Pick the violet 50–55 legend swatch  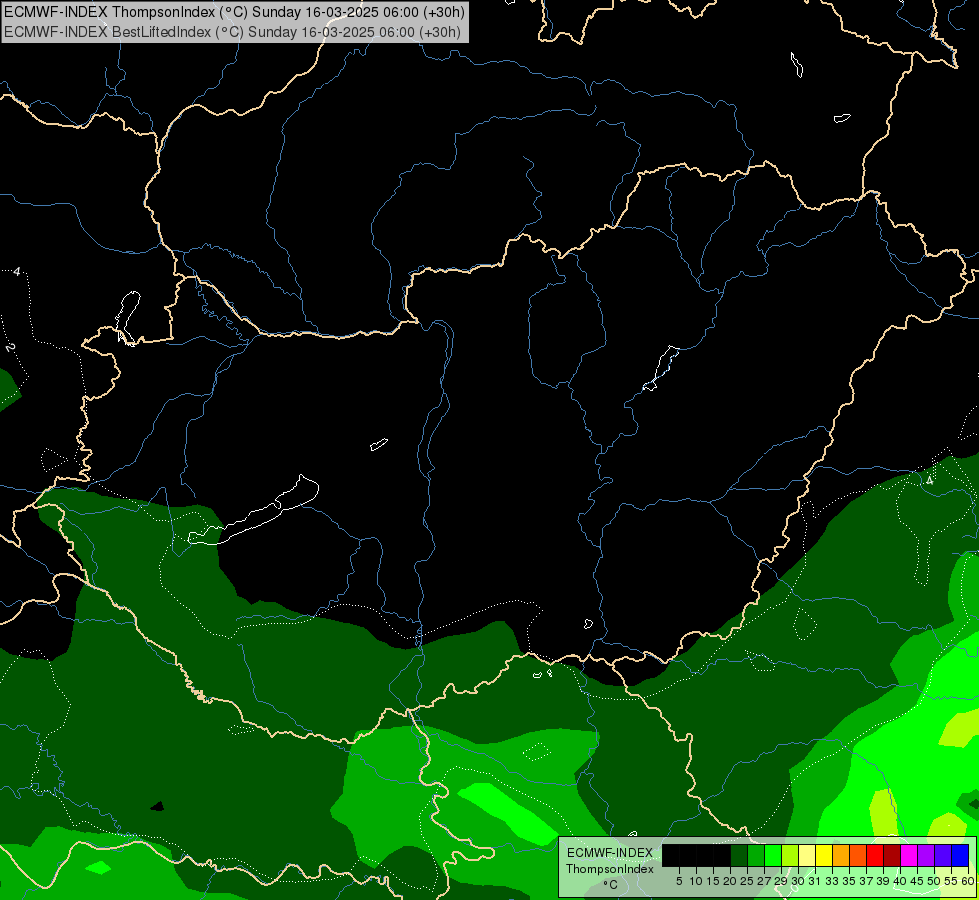[x=943, y=855]
